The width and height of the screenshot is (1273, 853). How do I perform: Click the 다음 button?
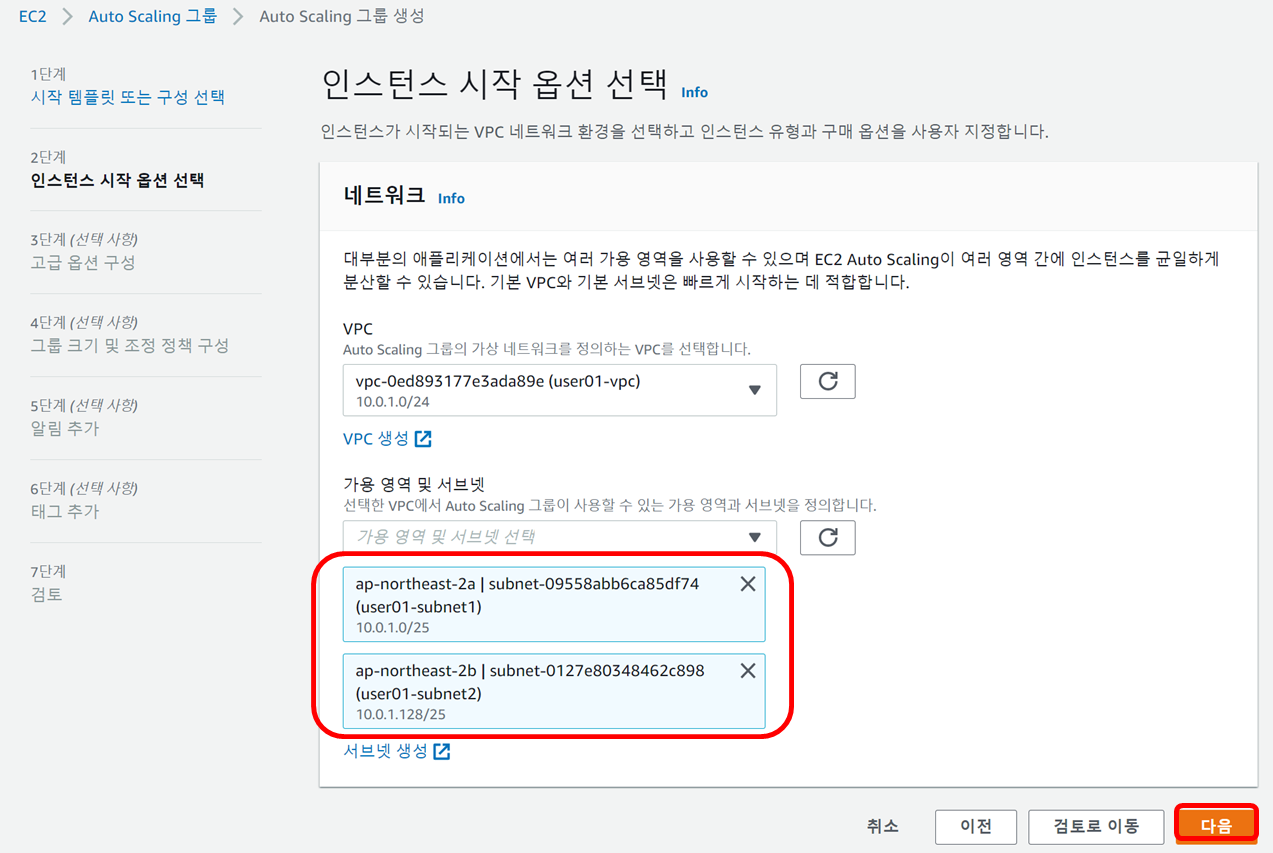point(1216,826)
